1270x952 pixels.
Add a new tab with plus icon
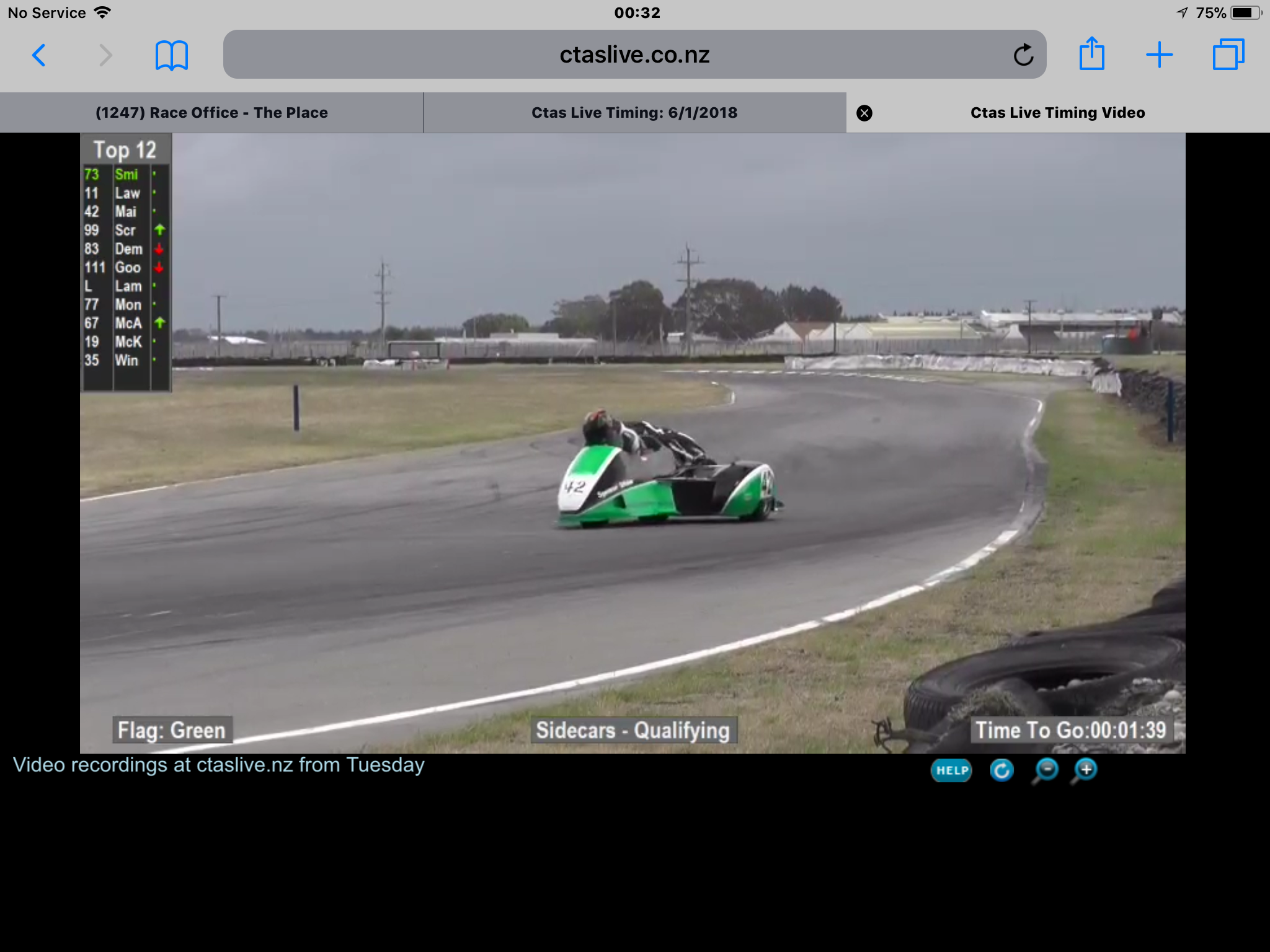tap(1159, 55)
